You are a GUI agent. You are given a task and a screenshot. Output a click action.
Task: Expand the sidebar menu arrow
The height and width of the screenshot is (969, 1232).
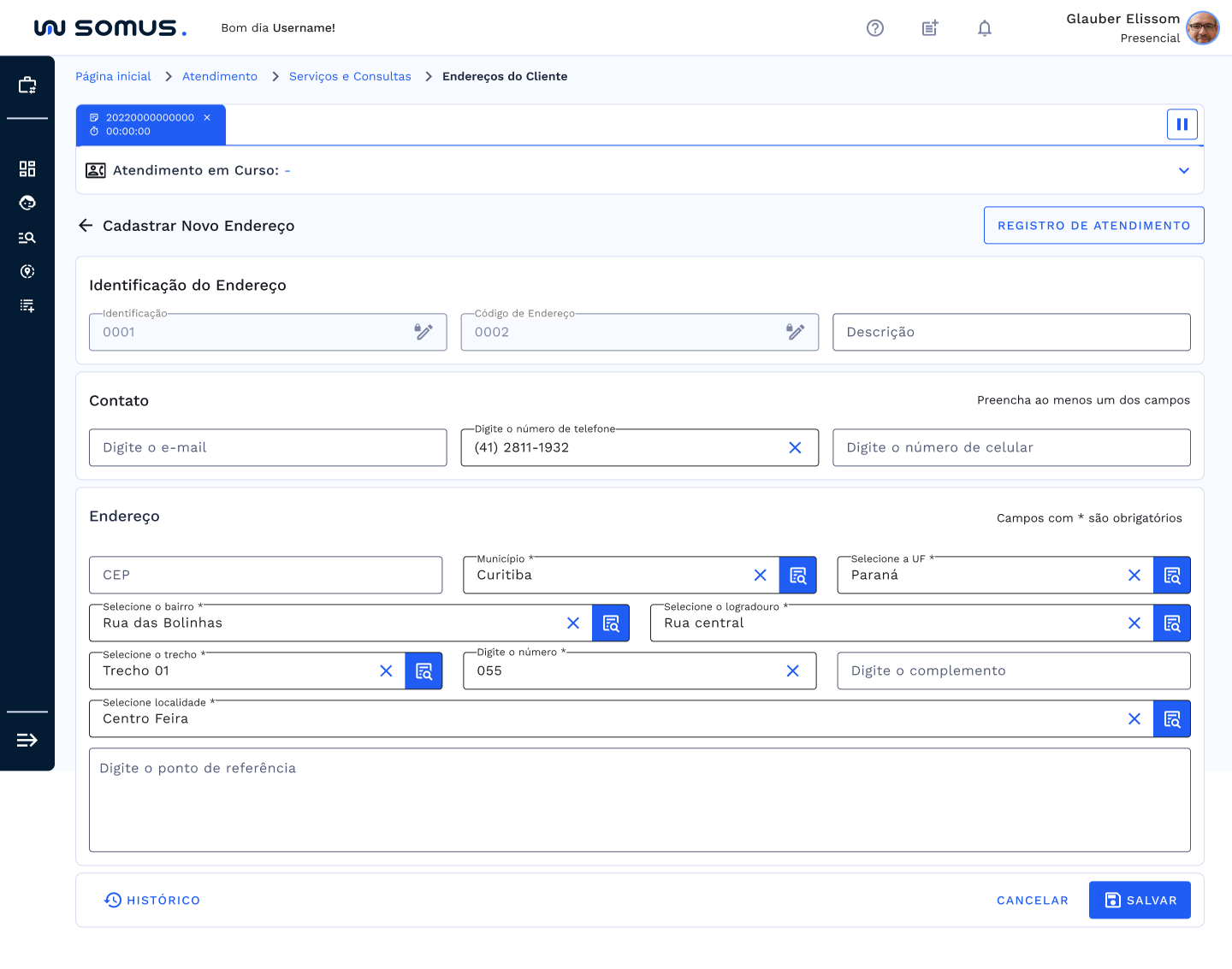point(27,740)
